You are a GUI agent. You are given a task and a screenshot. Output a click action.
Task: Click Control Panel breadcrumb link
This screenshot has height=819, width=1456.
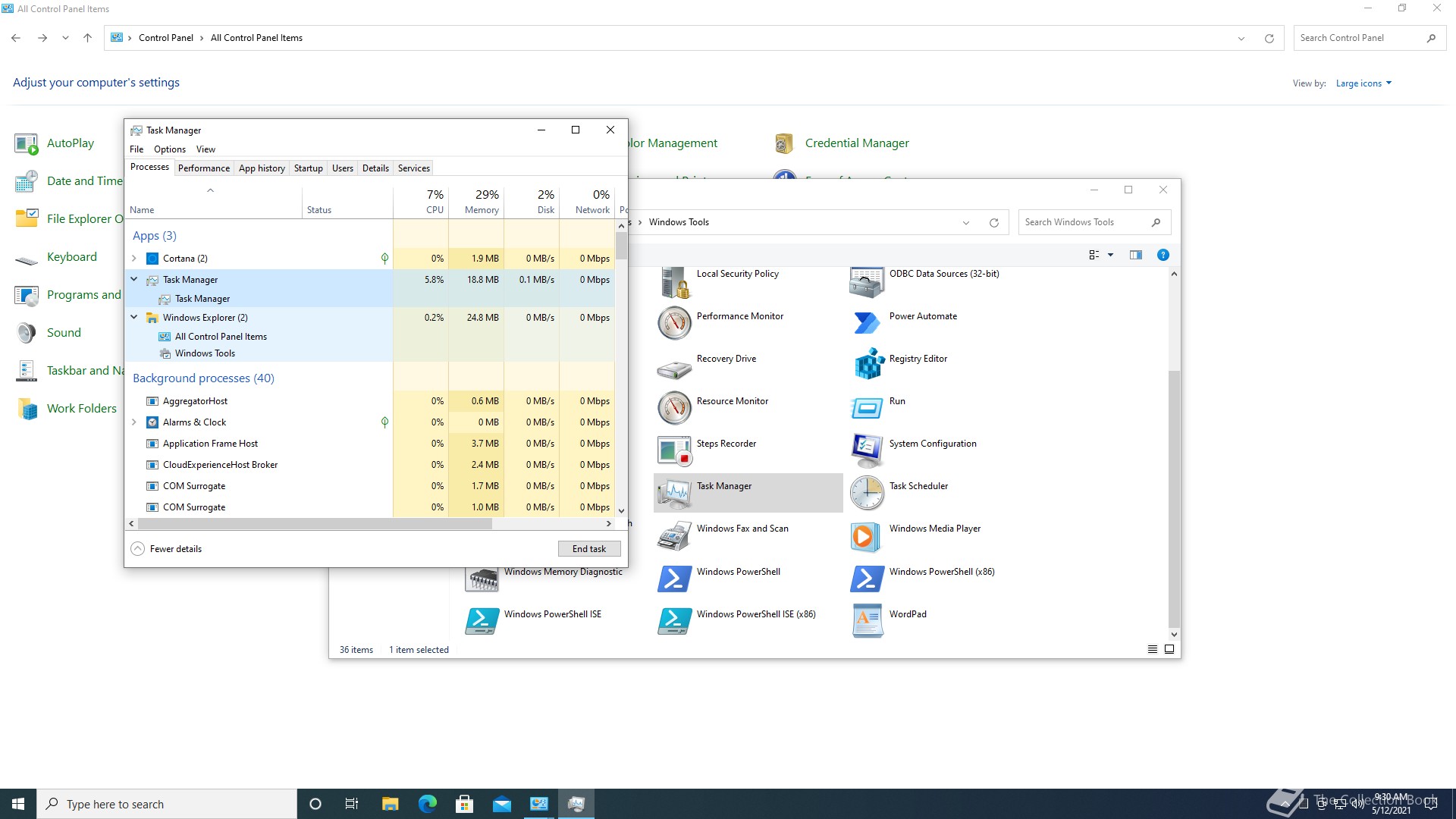point(166,38)
